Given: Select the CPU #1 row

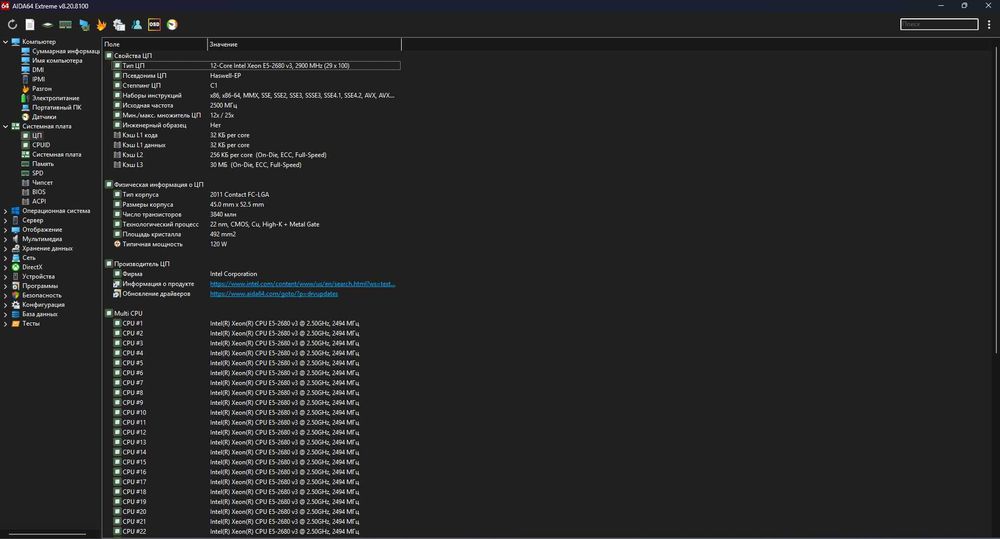Looking at the screenshot, I should (x=256, y=323).
